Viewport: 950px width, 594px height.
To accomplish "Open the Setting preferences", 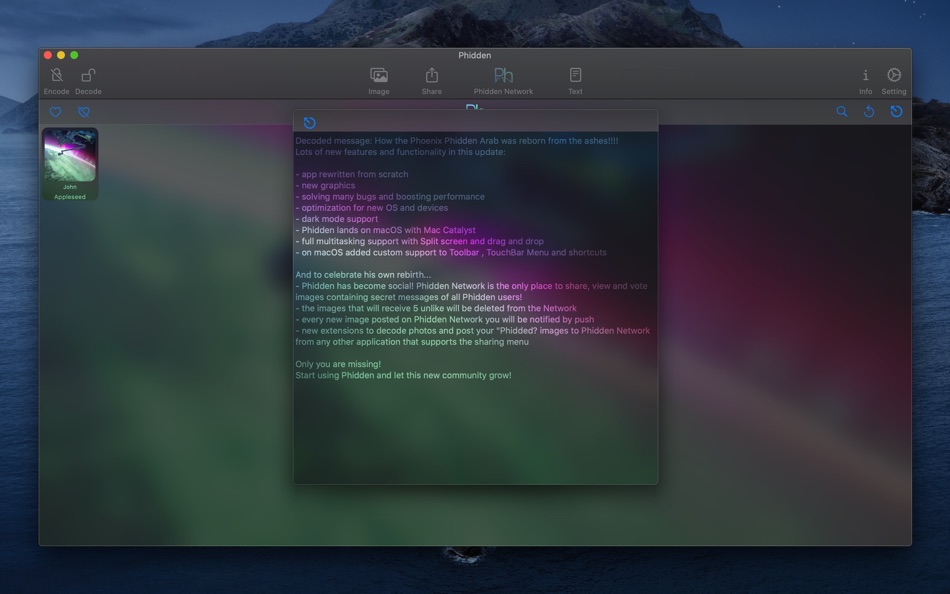I will pos(894,81).
